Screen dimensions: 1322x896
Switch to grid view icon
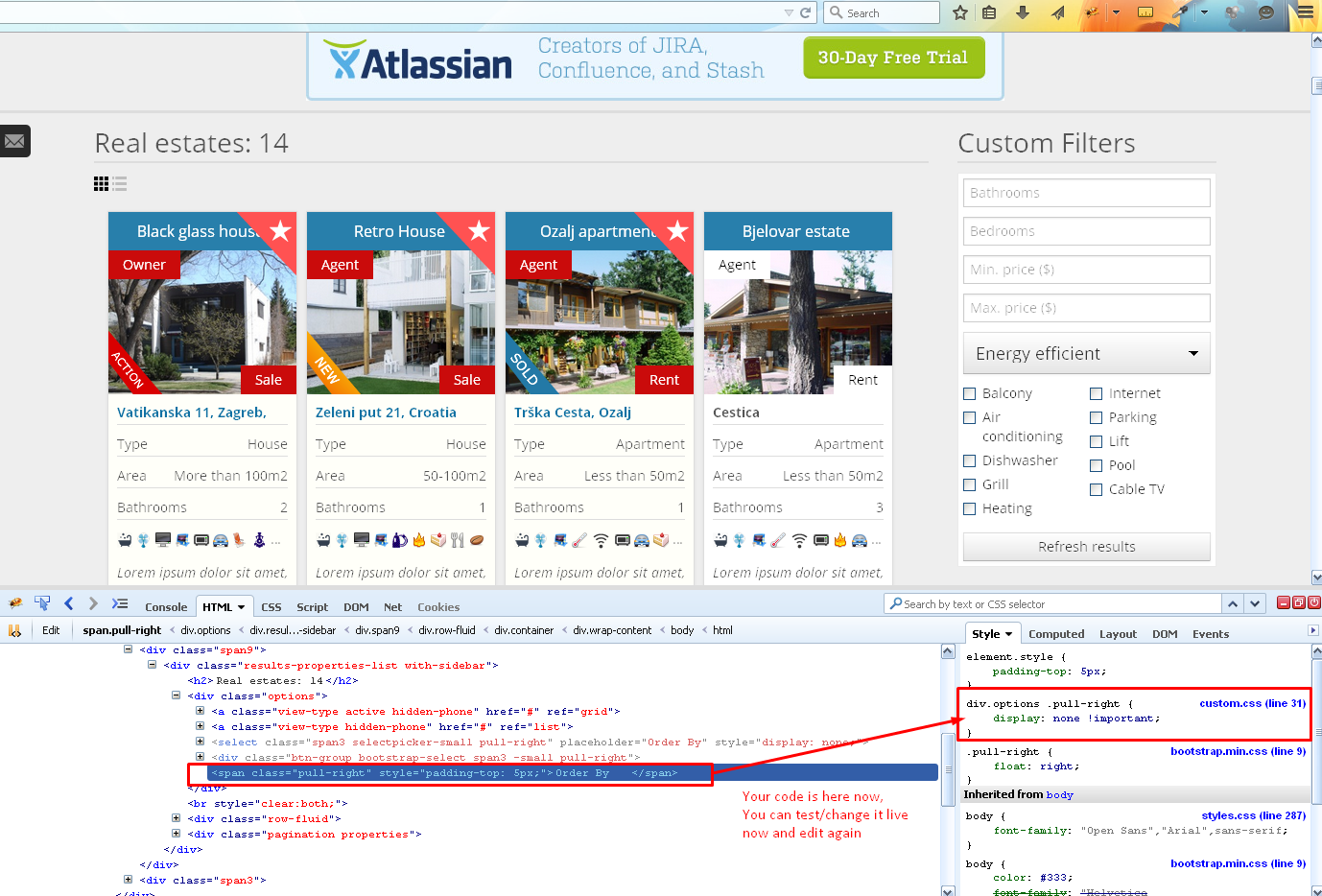[x=101, y=183]
